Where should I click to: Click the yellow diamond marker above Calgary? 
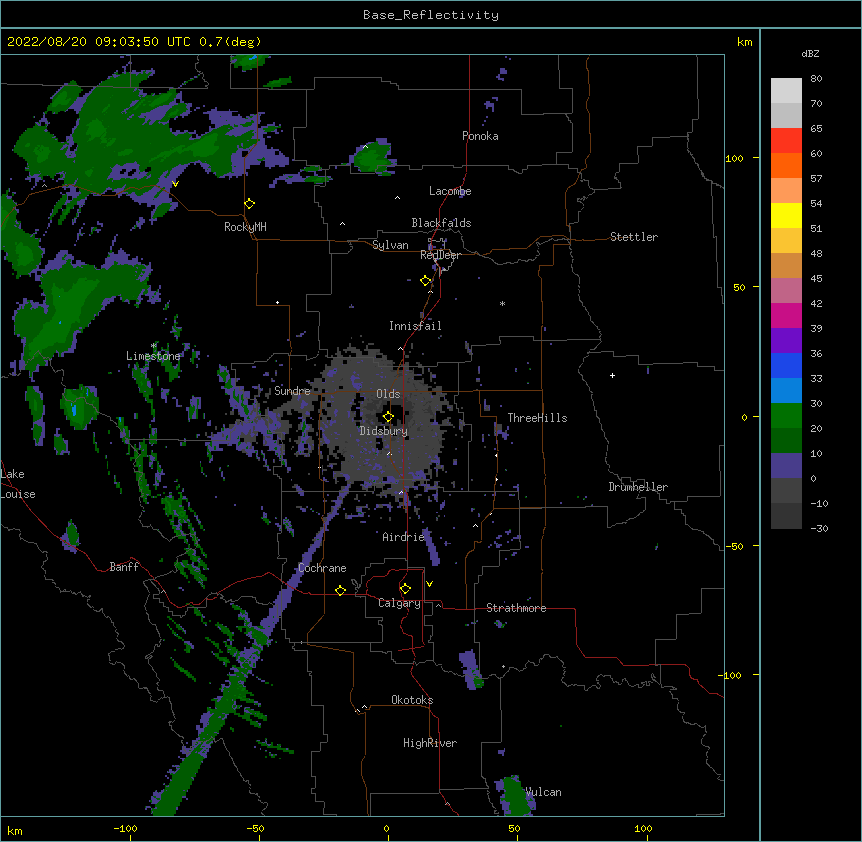[x=405, y=589]
